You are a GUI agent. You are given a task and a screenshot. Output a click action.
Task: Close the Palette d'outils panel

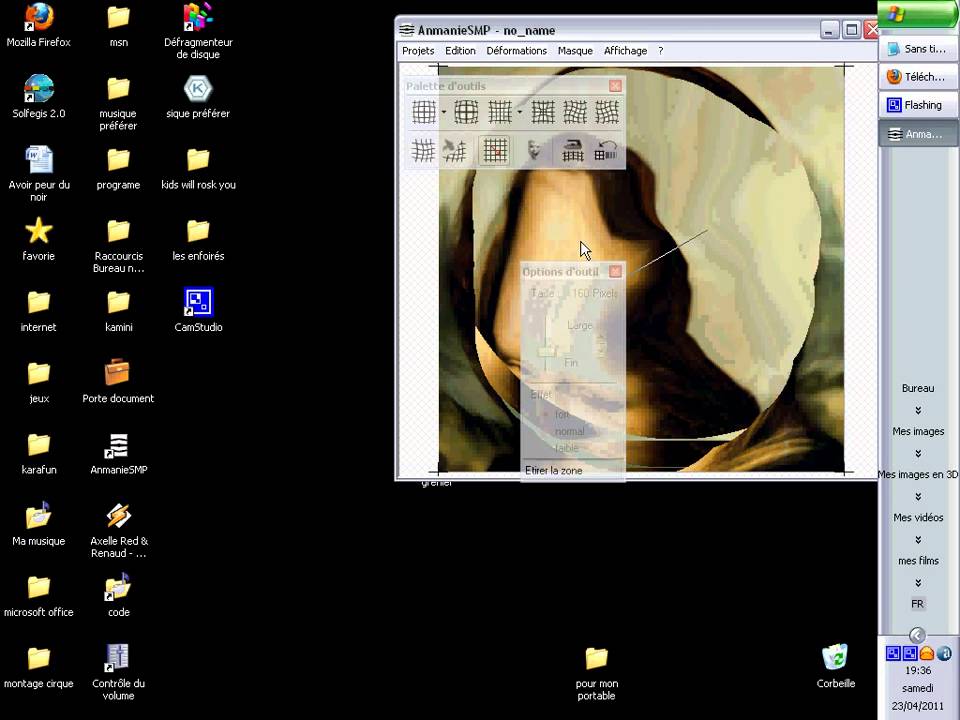coord(615,86)
